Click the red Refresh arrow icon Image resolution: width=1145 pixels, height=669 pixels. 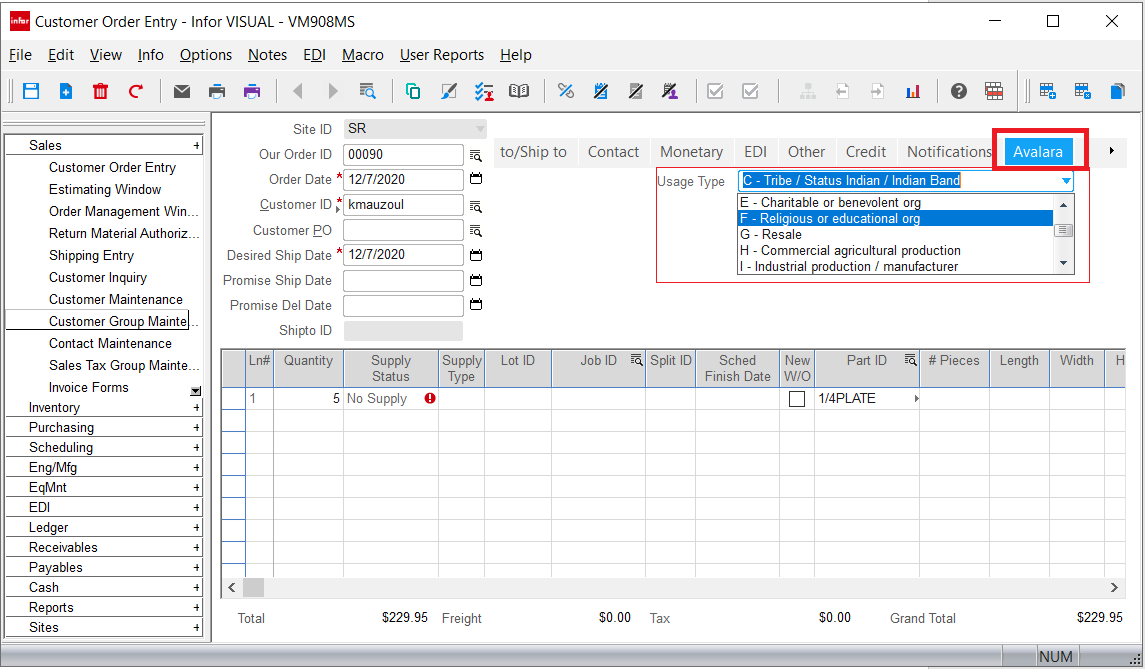136,91
